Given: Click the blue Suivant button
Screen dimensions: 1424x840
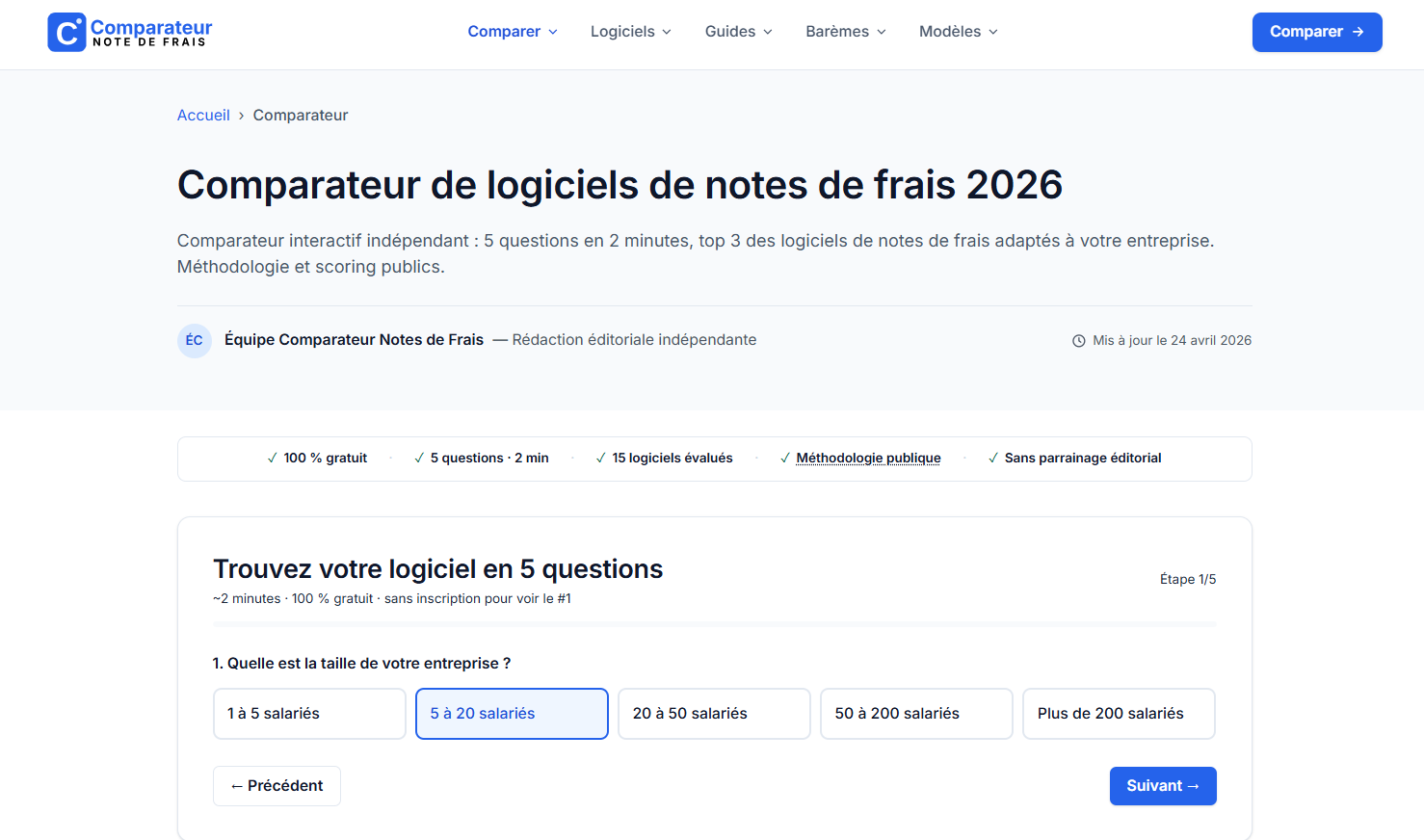Looking at the screenshot, I should click(1163, 786).
